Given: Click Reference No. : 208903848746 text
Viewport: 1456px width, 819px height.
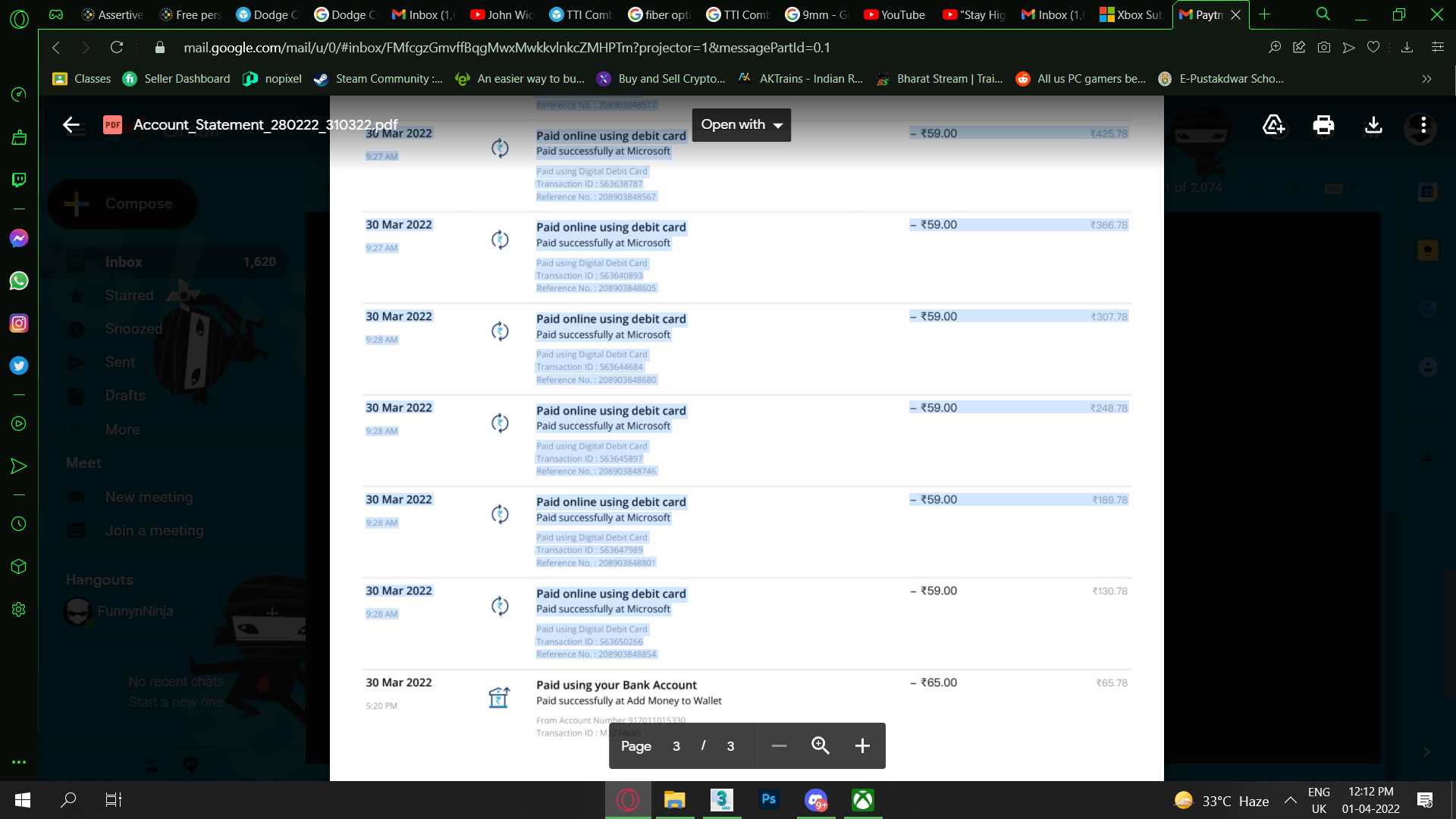Looking at the screenshot, I should click(x=596, y=471).
